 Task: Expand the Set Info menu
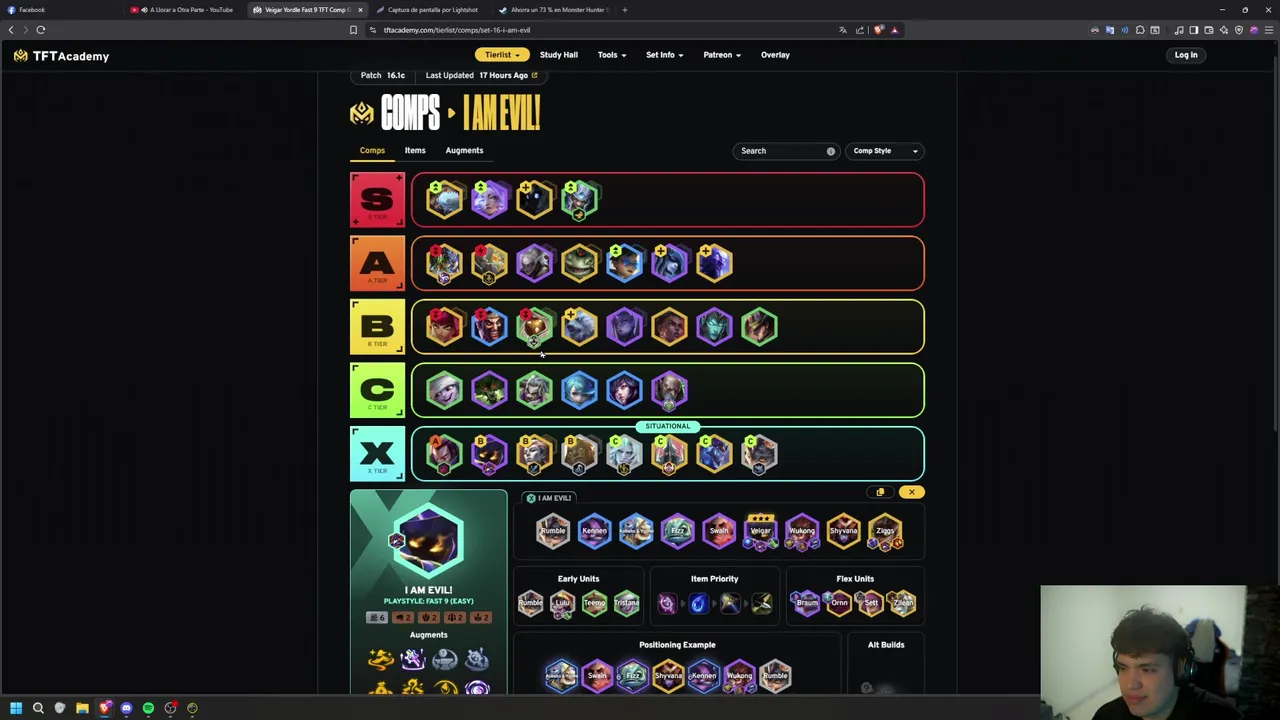pos(664,55)
